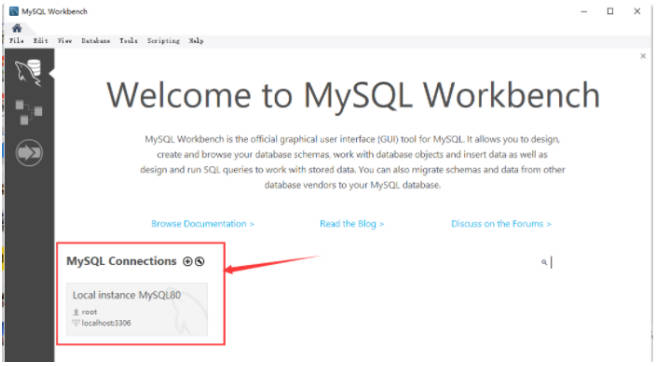Open manage connections wrench icon

point(200,261)
